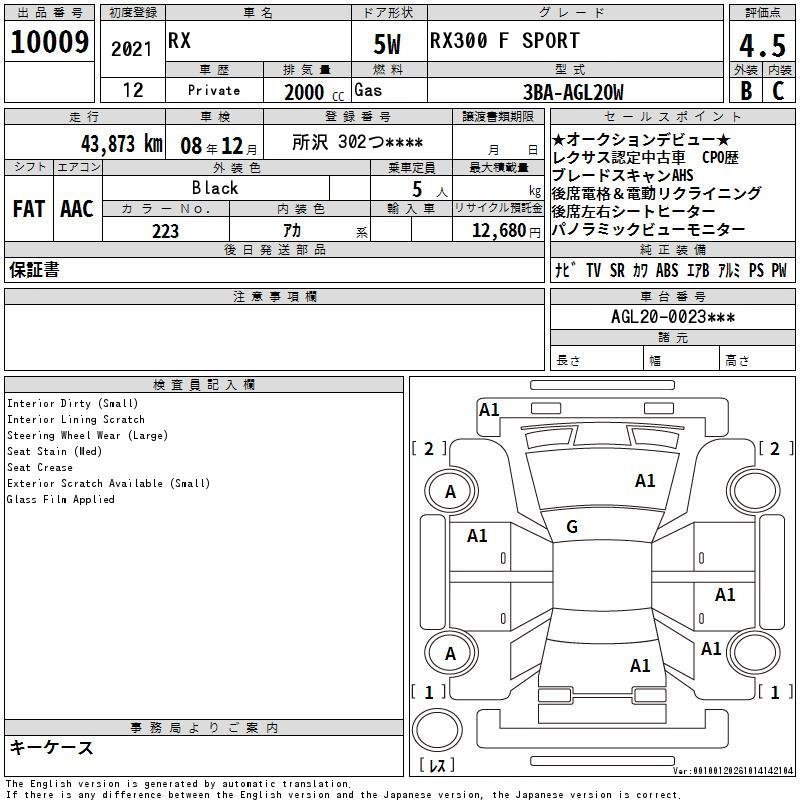Click the [レス] spare tire label

tap(437, 765)
